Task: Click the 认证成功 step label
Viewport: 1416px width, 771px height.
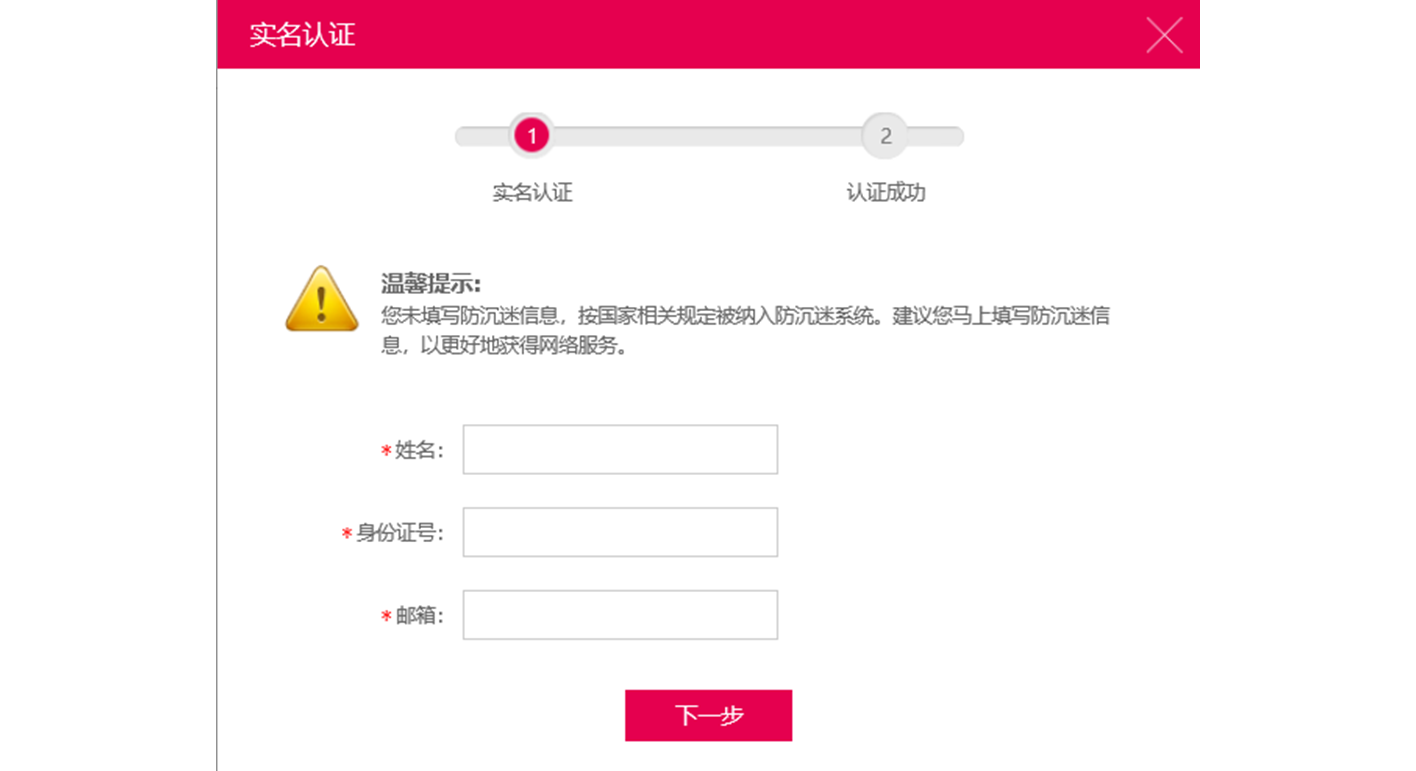Action: click(886, 193)
